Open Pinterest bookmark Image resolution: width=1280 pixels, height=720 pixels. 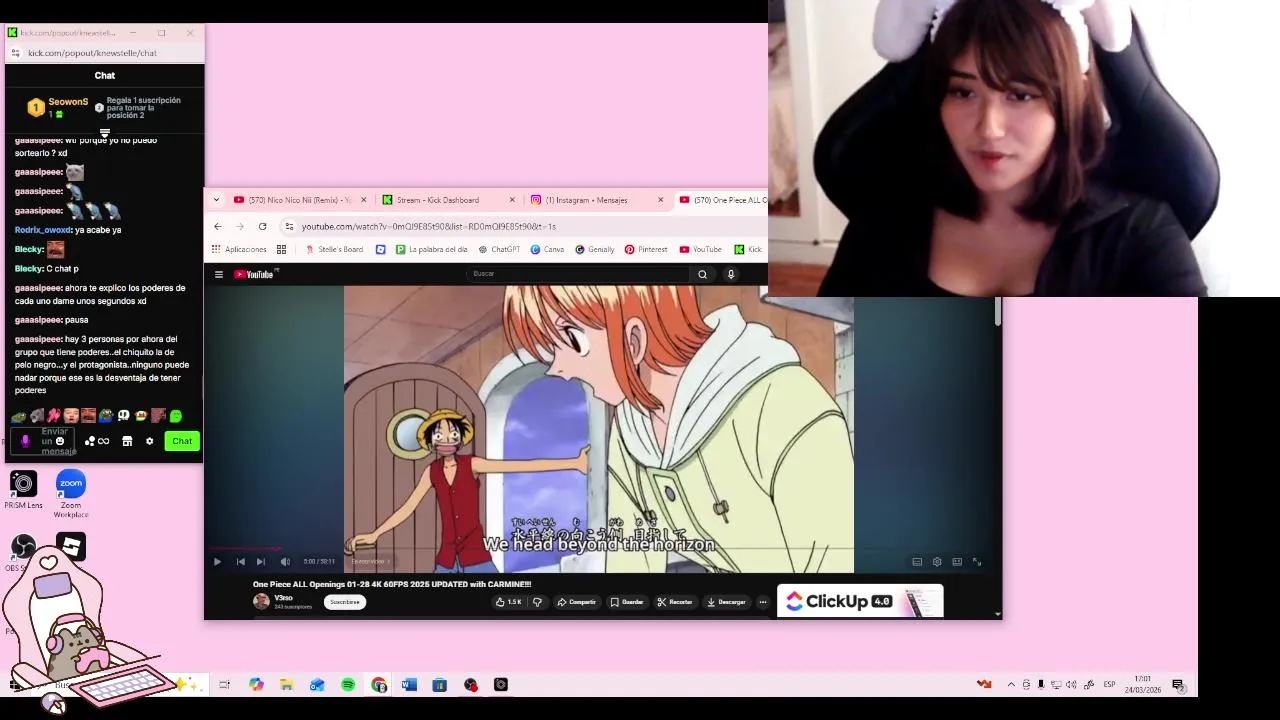646,249
